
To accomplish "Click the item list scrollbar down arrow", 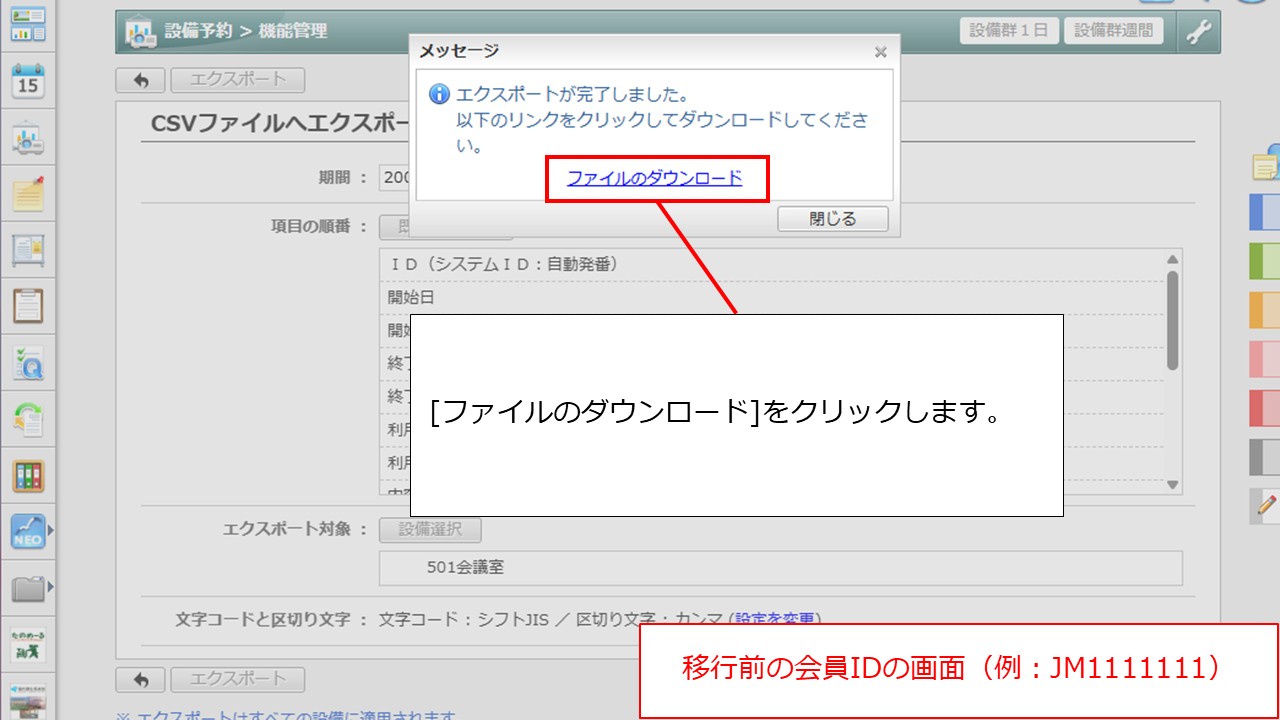I will coord(1173,484).
